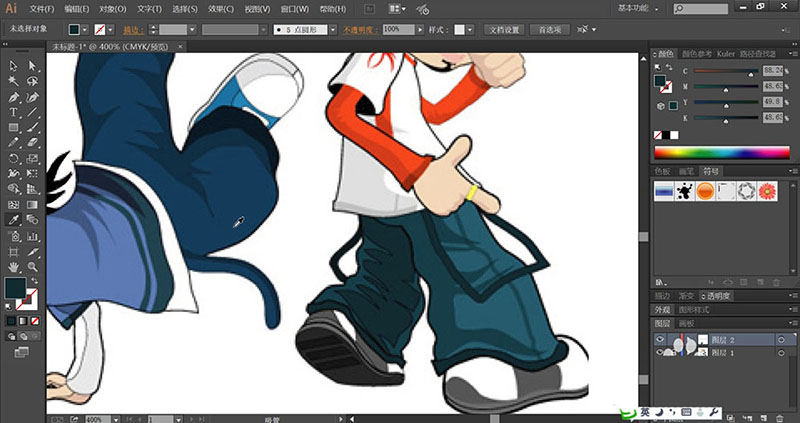
Task: Delete selected layer with the trash icon
Action: coord(778,417)
